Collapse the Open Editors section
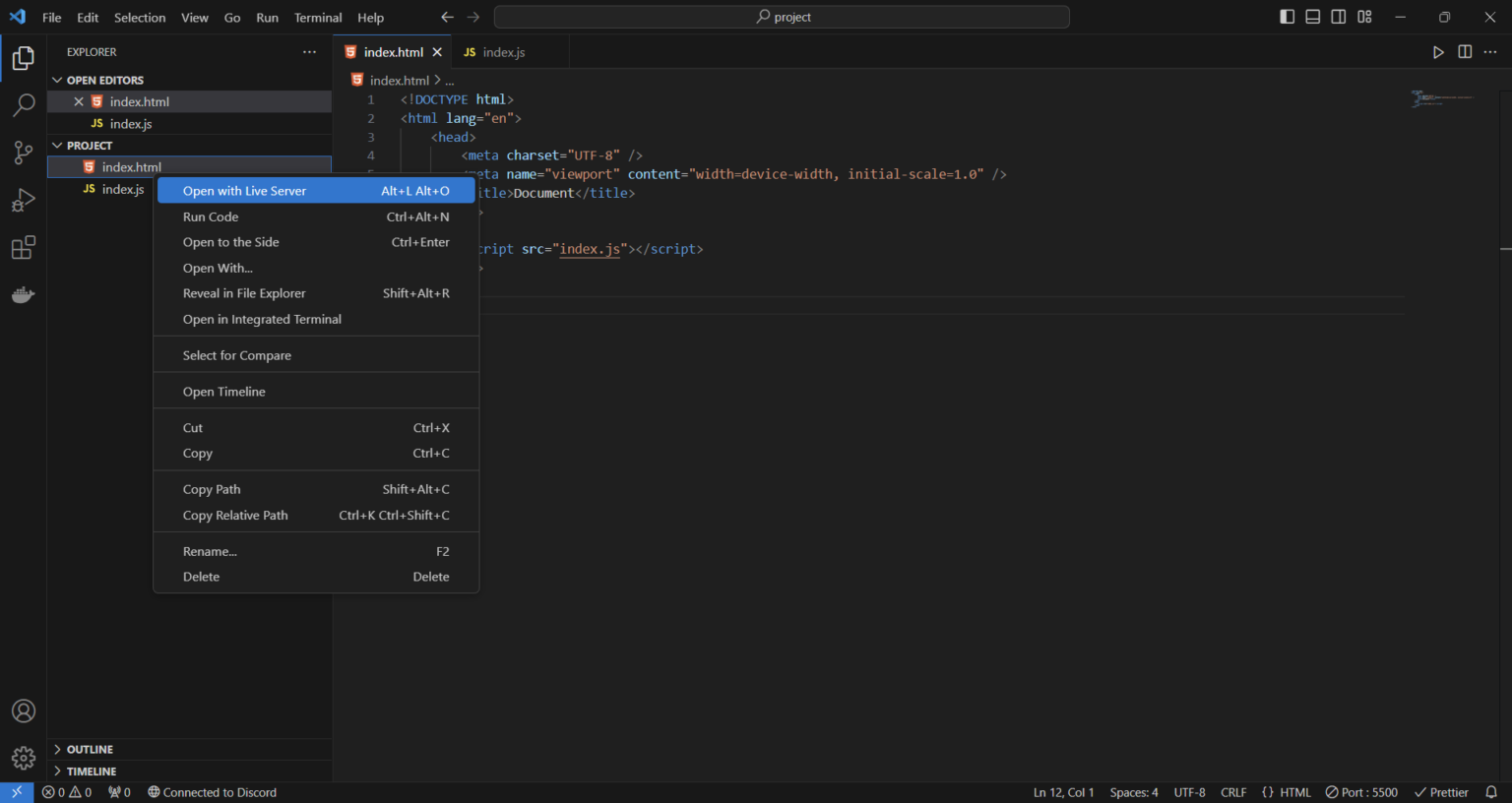 [x=104, y=80]
